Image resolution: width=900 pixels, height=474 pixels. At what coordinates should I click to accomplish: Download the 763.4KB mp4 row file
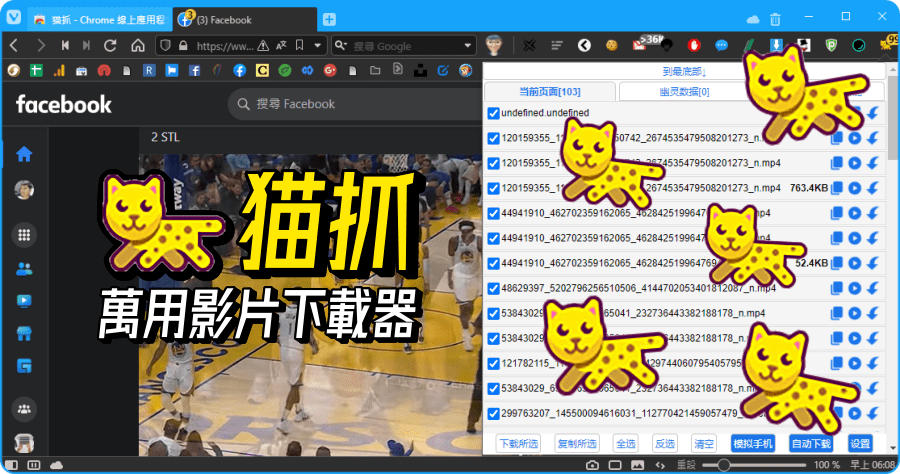(x=873, y=188)
